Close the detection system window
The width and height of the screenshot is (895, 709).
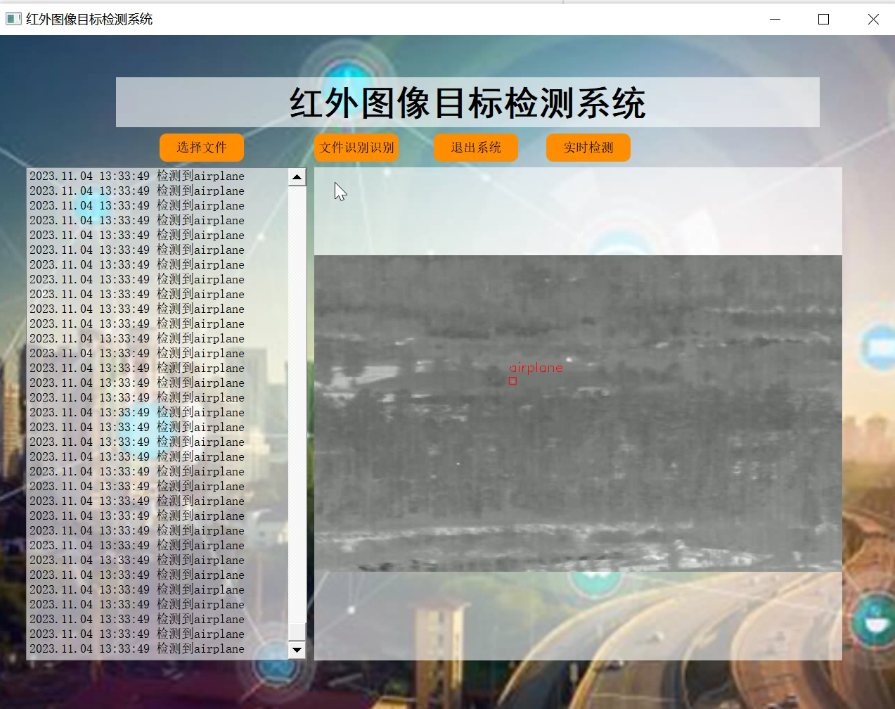(x=873, y=19)
